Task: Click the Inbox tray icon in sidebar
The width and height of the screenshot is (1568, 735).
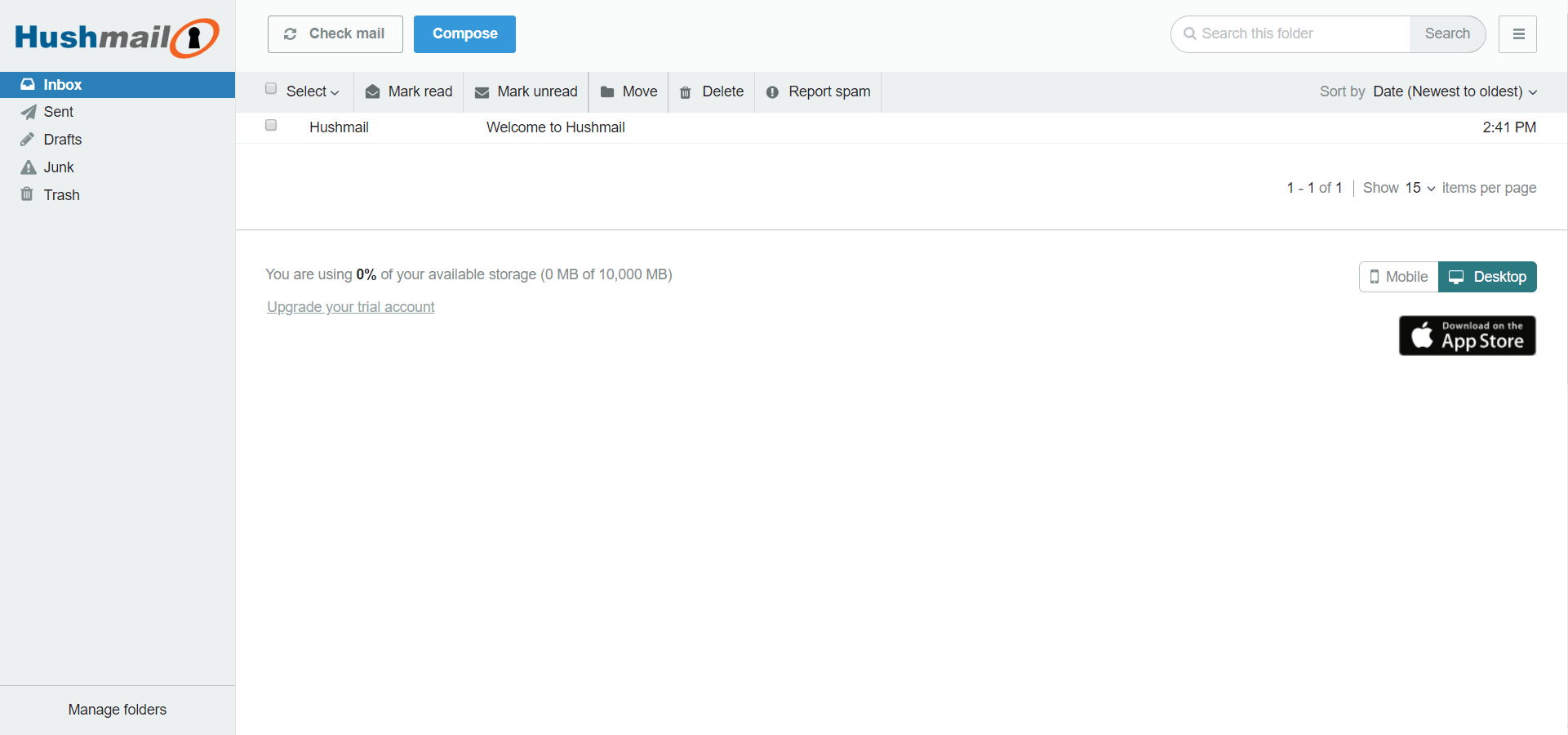Action: (28, 84)
